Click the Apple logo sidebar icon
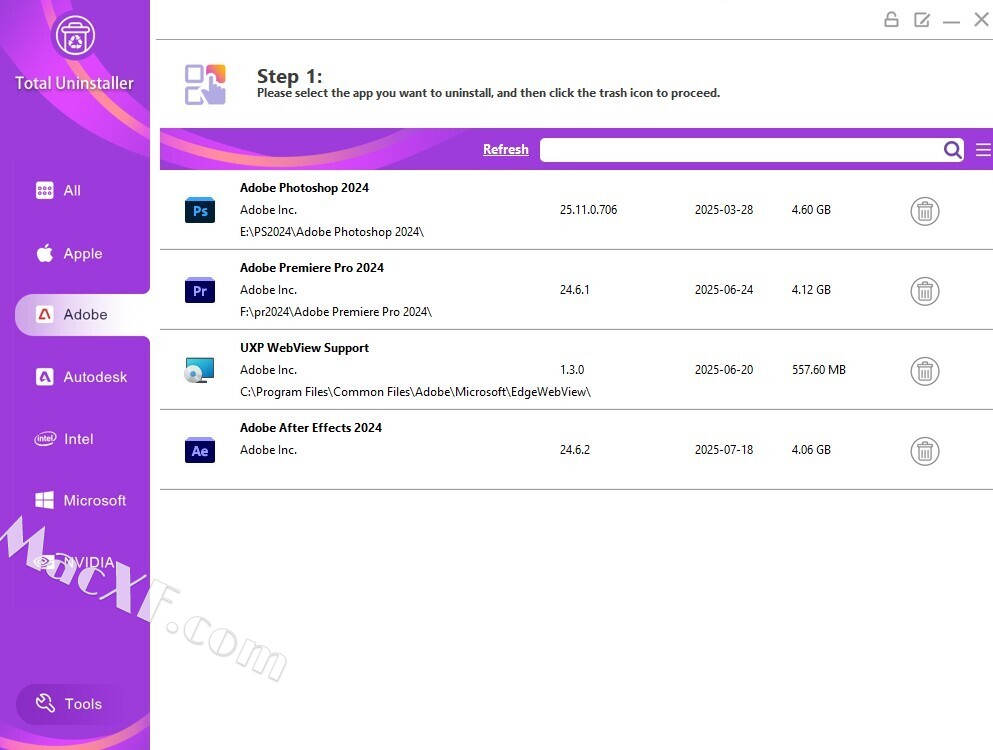The width and height of the screenshot is (993, 750). [x=44, y=253]
